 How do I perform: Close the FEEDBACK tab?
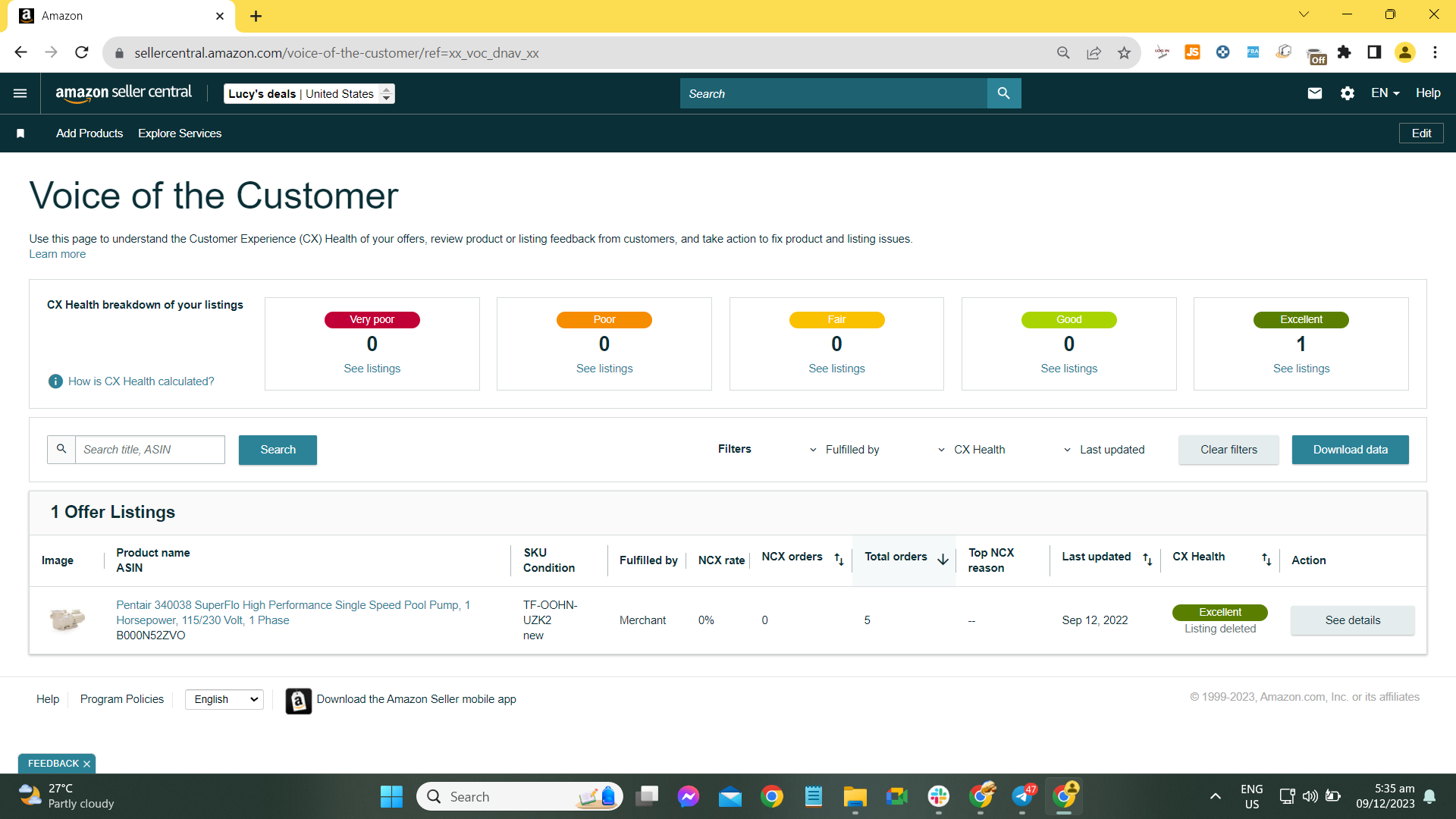pos(86,764)
